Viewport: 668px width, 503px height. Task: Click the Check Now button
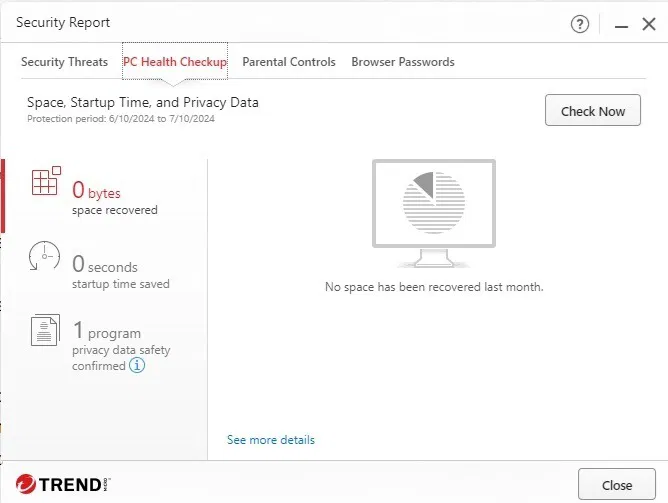[593, 110]
